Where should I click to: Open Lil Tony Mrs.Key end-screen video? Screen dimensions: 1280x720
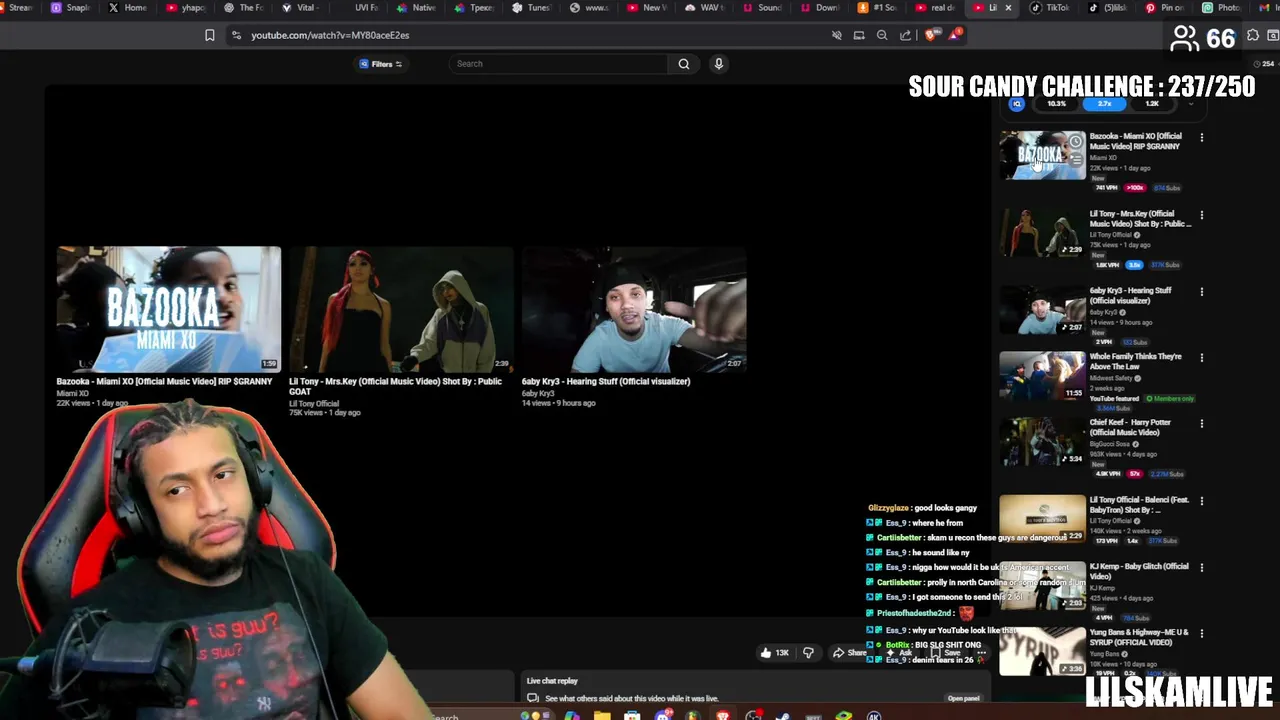[401, 309]
